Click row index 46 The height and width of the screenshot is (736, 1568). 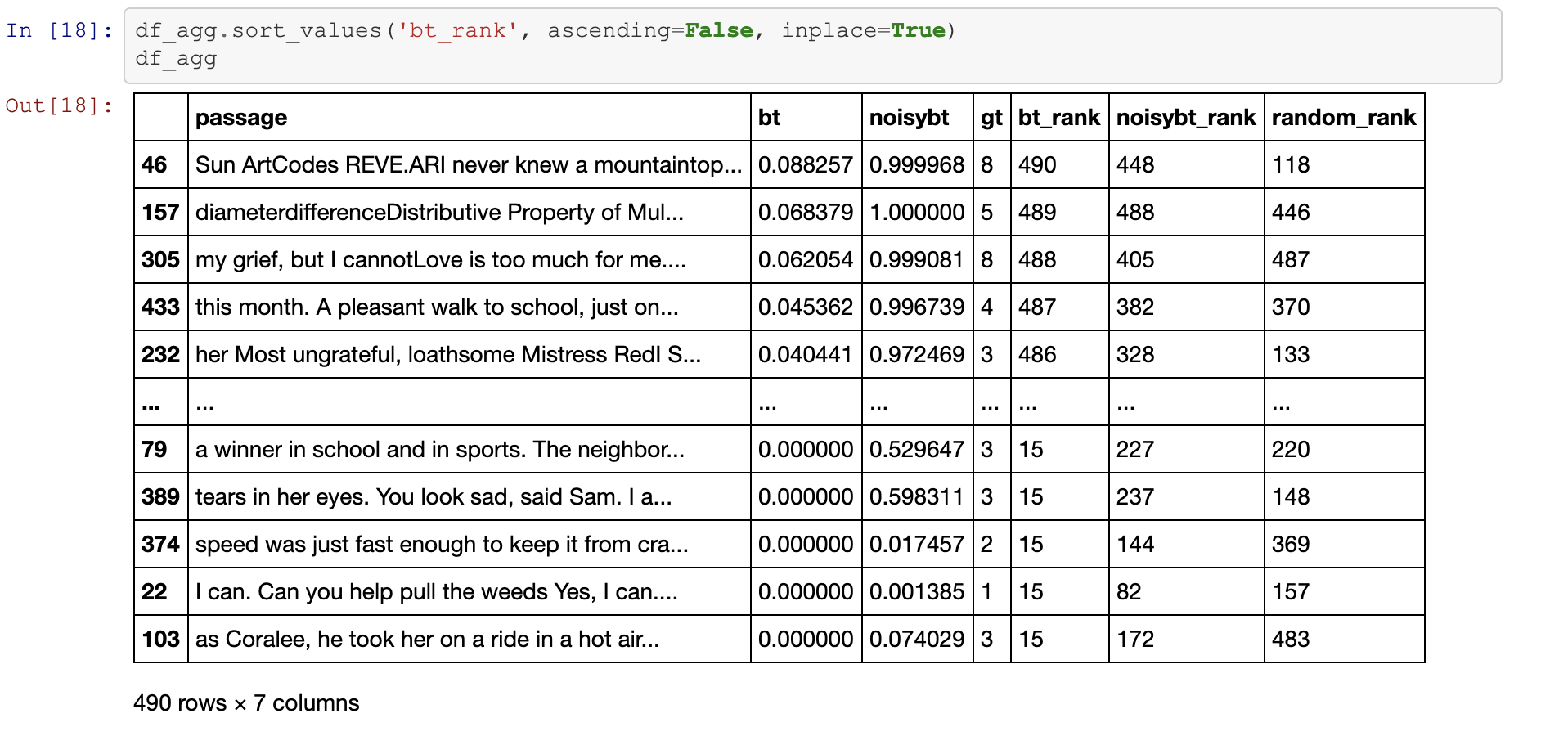[155, 165]
